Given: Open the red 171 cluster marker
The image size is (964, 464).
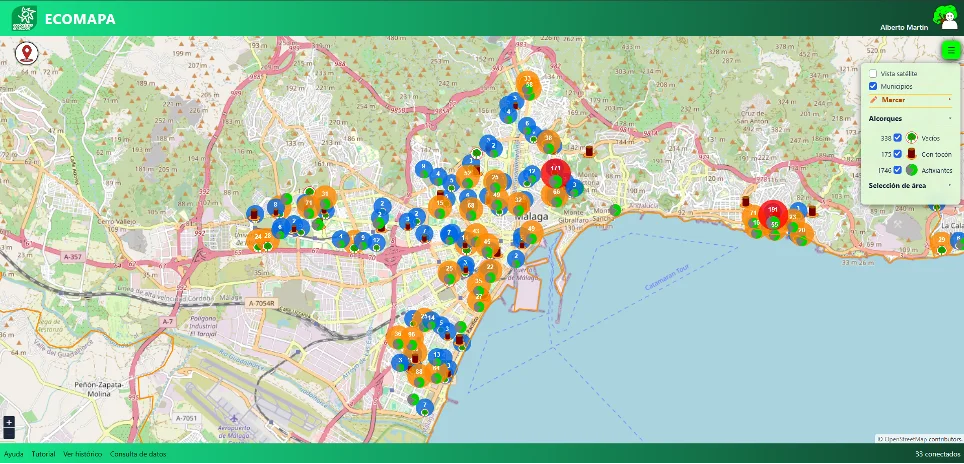Looking at the screenshot, I should coord(556,173).
